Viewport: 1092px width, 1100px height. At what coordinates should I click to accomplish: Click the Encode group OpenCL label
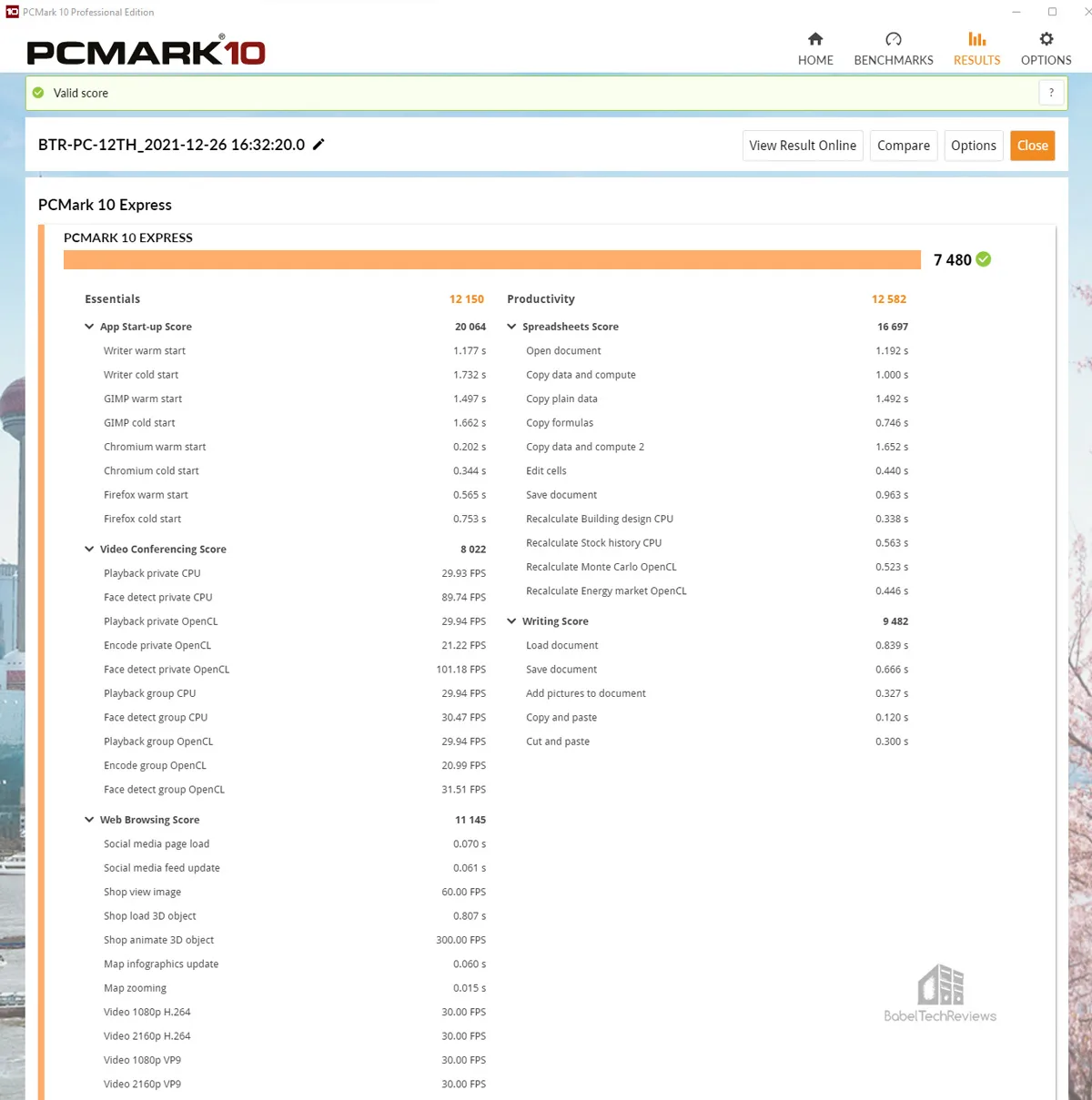point(156,766)
